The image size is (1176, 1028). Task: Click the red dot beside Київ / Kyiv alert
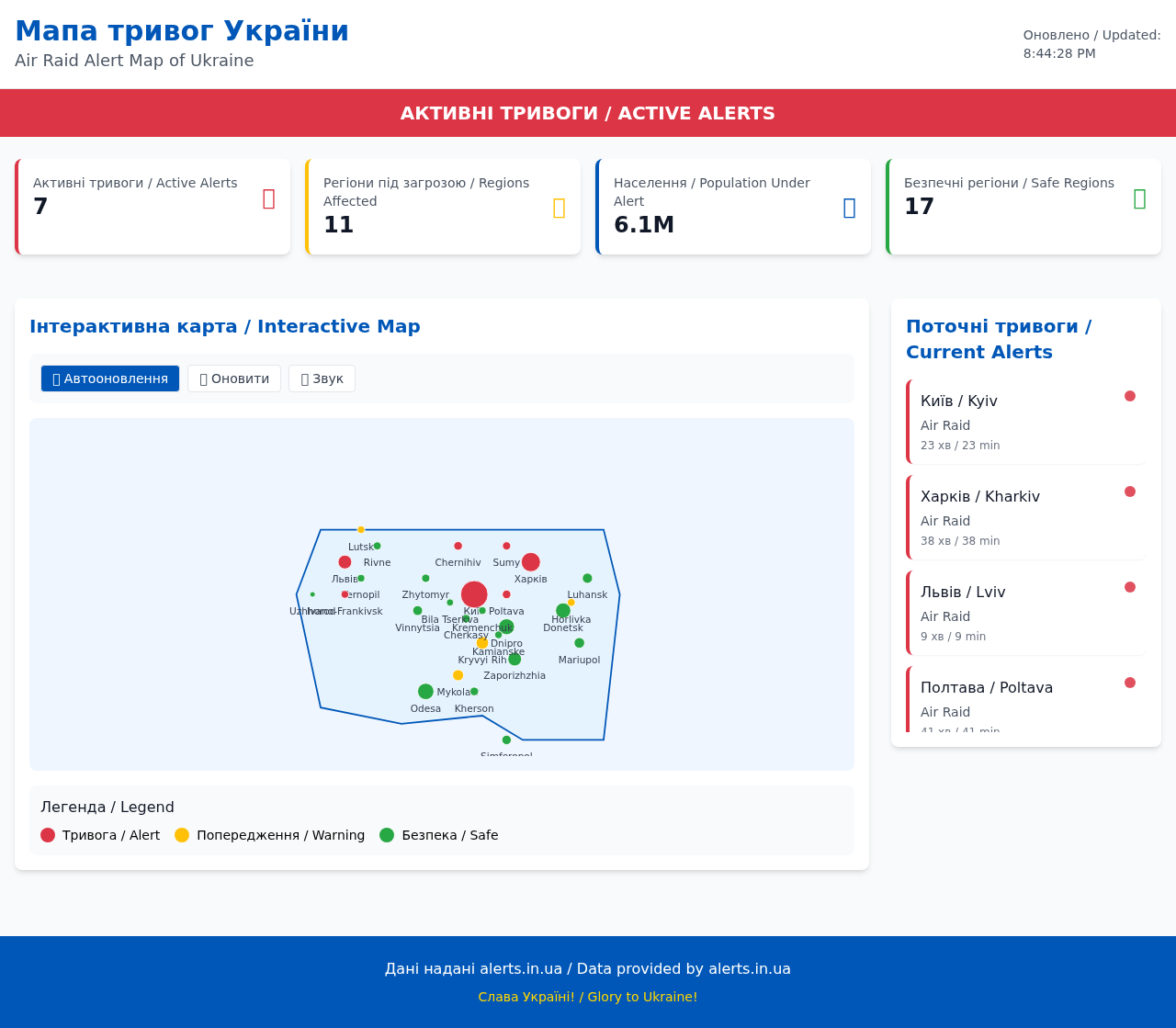[x=1130, y=395]
